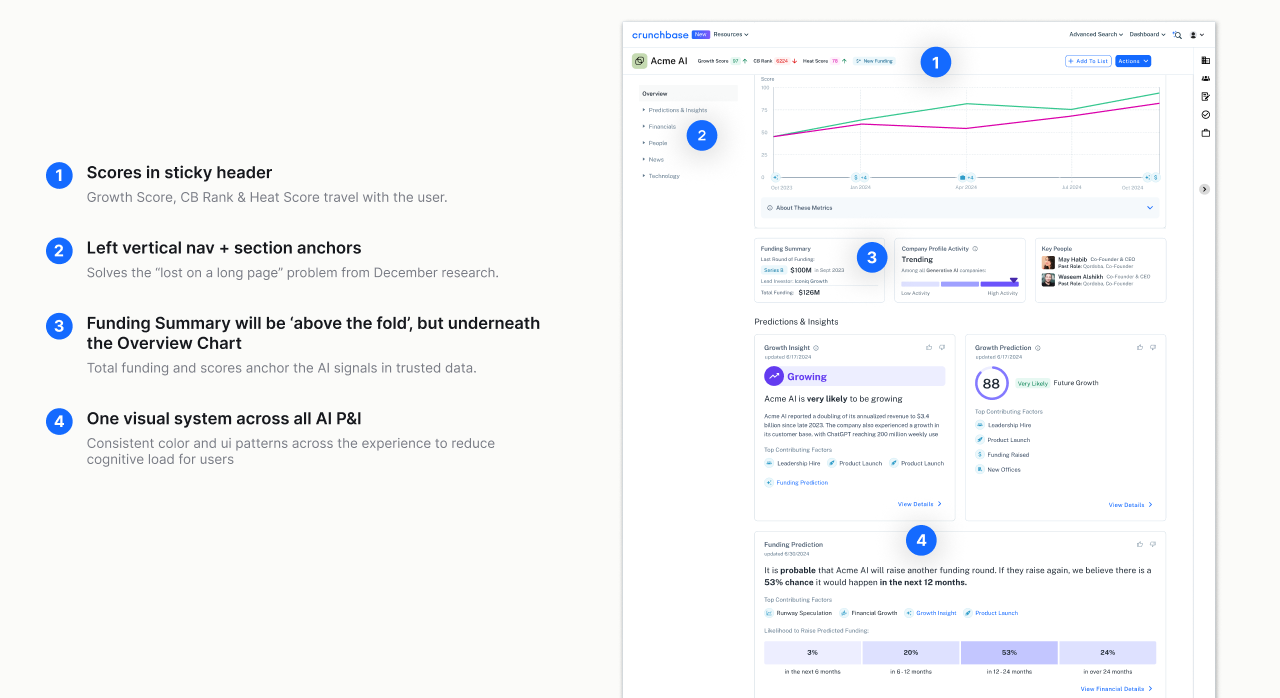The height and width of the screenshot is (698, 1280).
Task: Expand Predictions & Insights in left nav
Action: 675,110
